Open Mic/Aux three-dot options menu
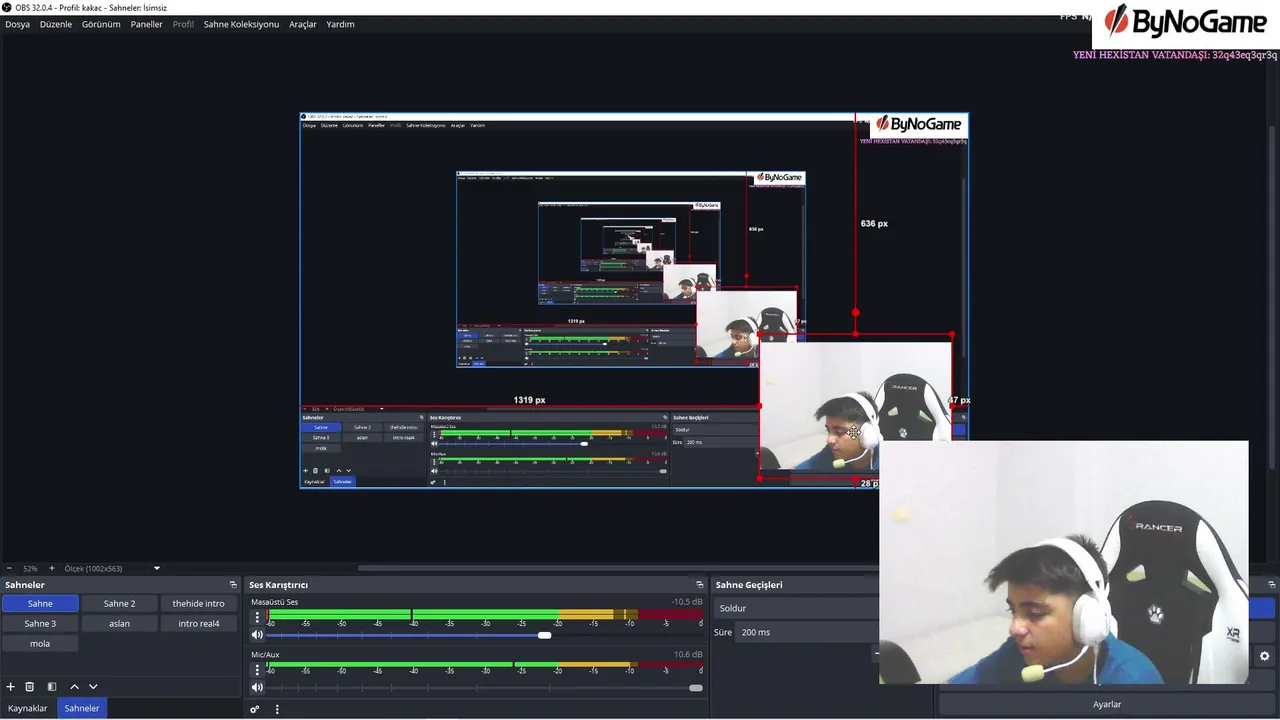The image size is (1280, 720). point(257,669)
